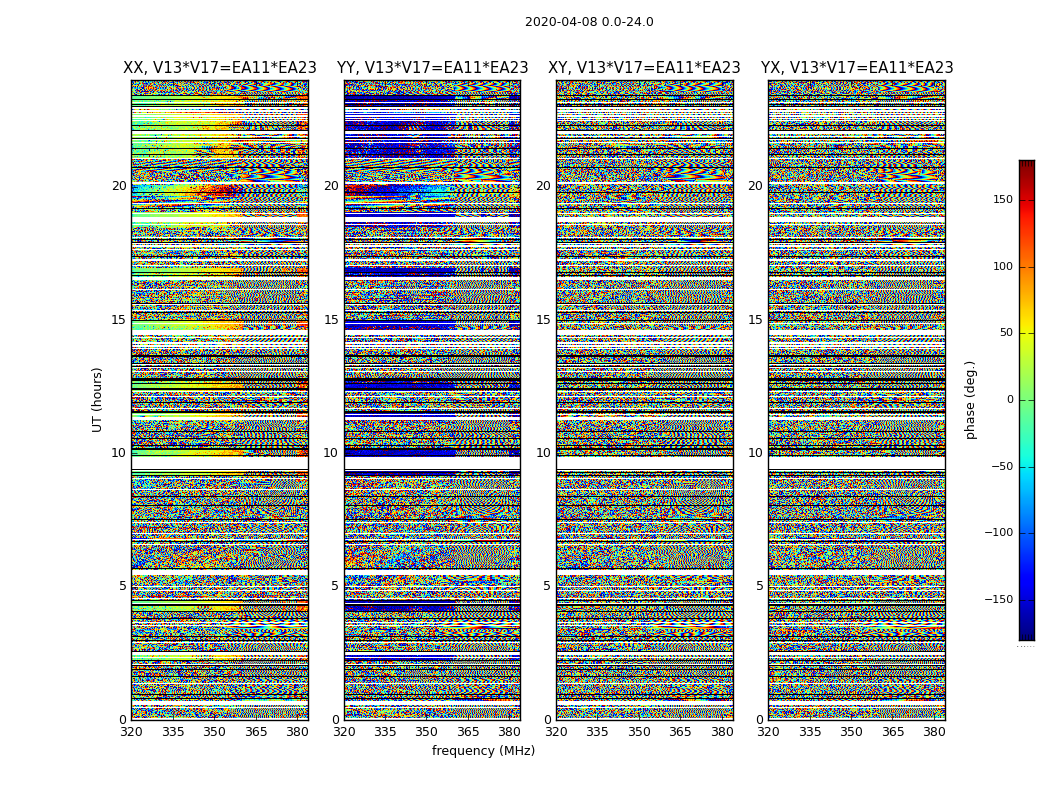1050x800 pixels.
Task: Click the UT tick 10 beside the XX panel
Action: click(x=118, y=453)
